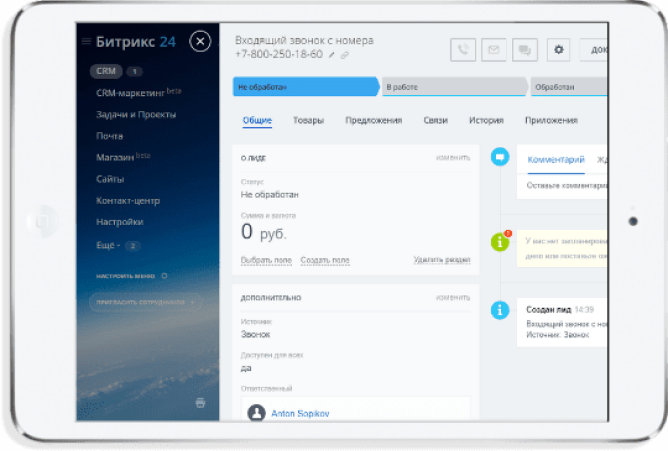Open Контакт-центр in sidebar
The height and width of the screenshot is (451, 668).
[x=128, y=201]
